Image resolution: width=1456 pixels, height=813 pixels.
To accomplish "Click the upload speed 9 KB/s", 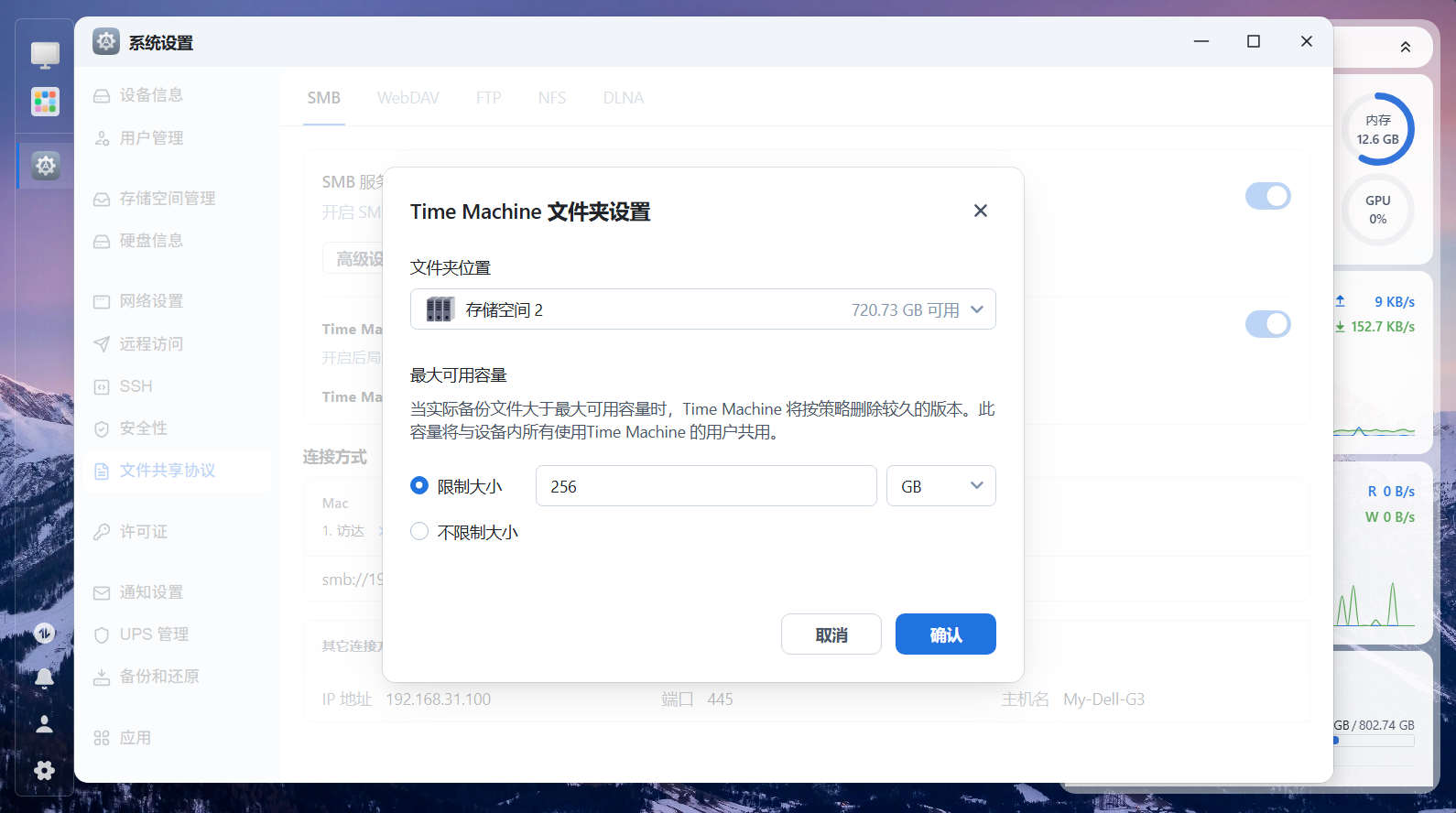I will point(1394,302).
